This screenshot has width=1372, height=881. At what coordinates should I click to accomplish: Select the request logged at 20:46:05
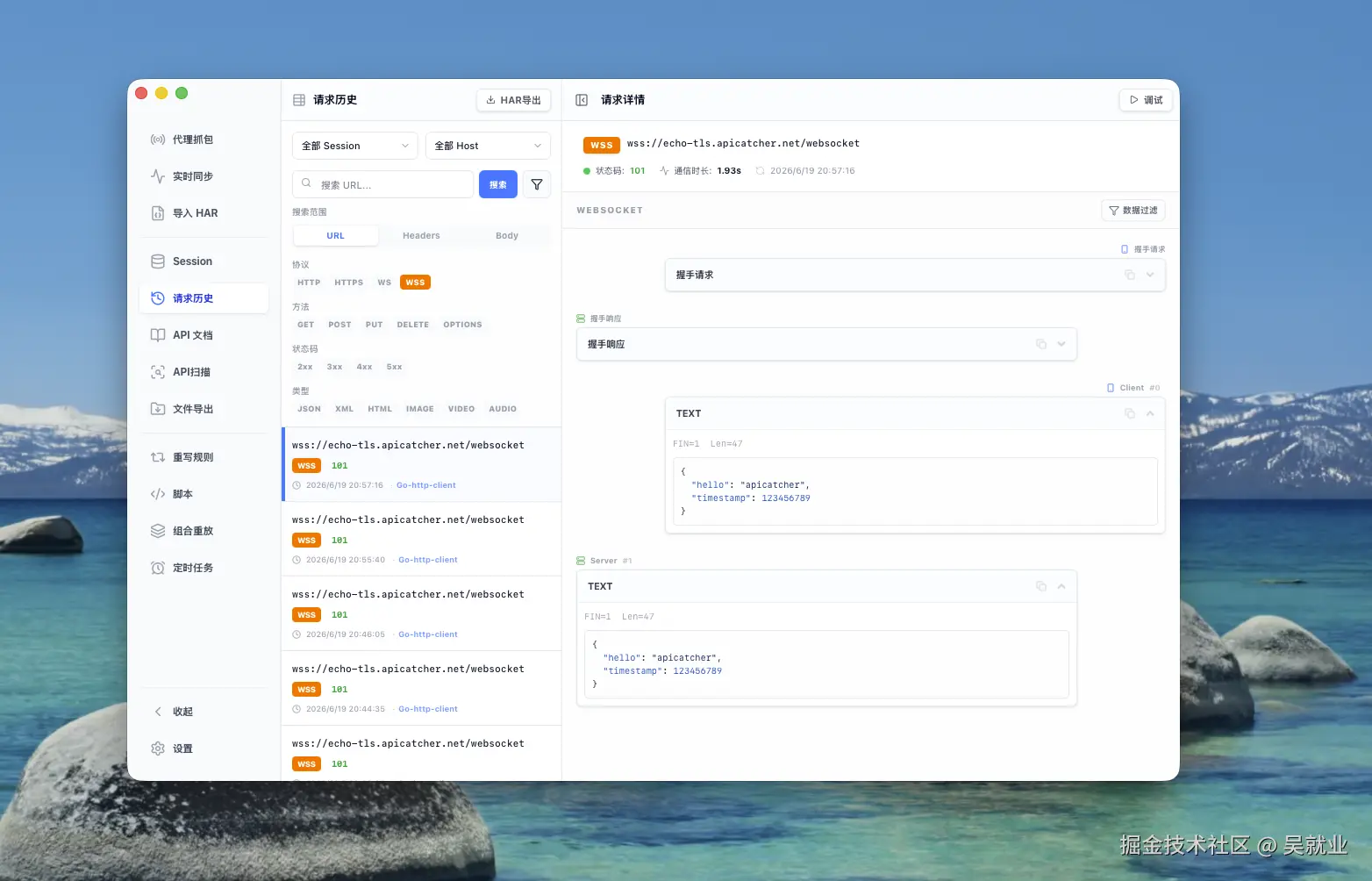click(x=421, y=613)
